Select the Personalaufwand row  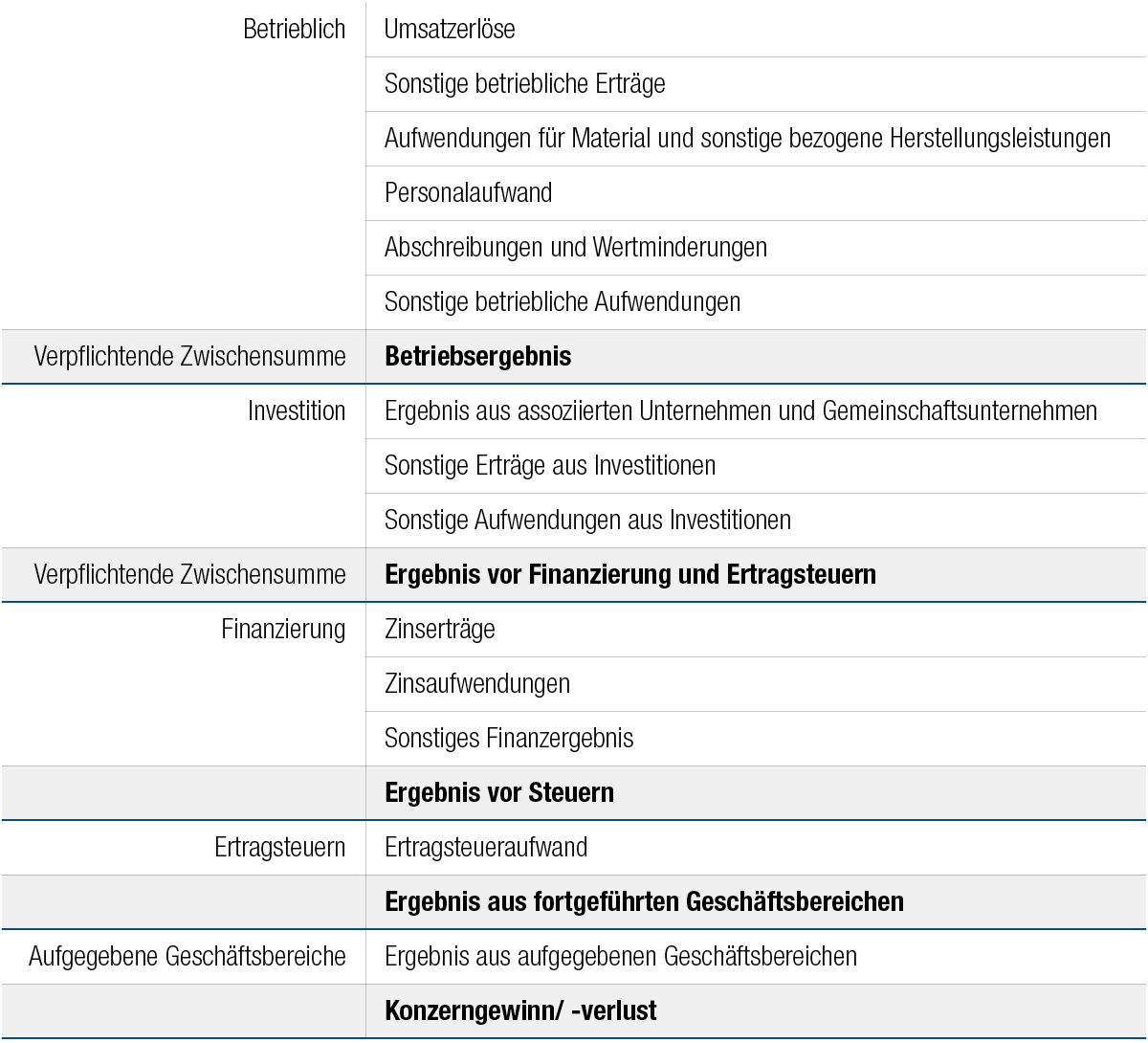pos(468,193)
